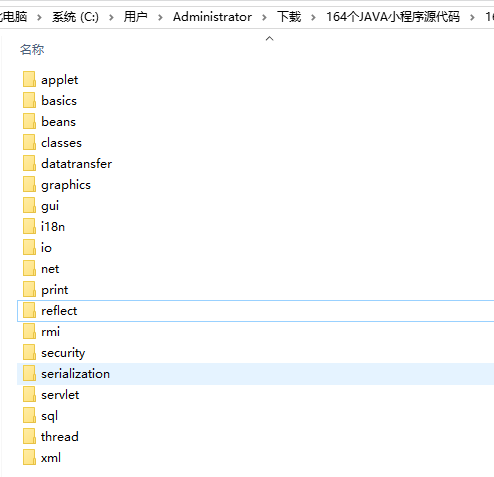494x477 pixels.
Task: Select the net folder icon
Action: coord(29,269)
